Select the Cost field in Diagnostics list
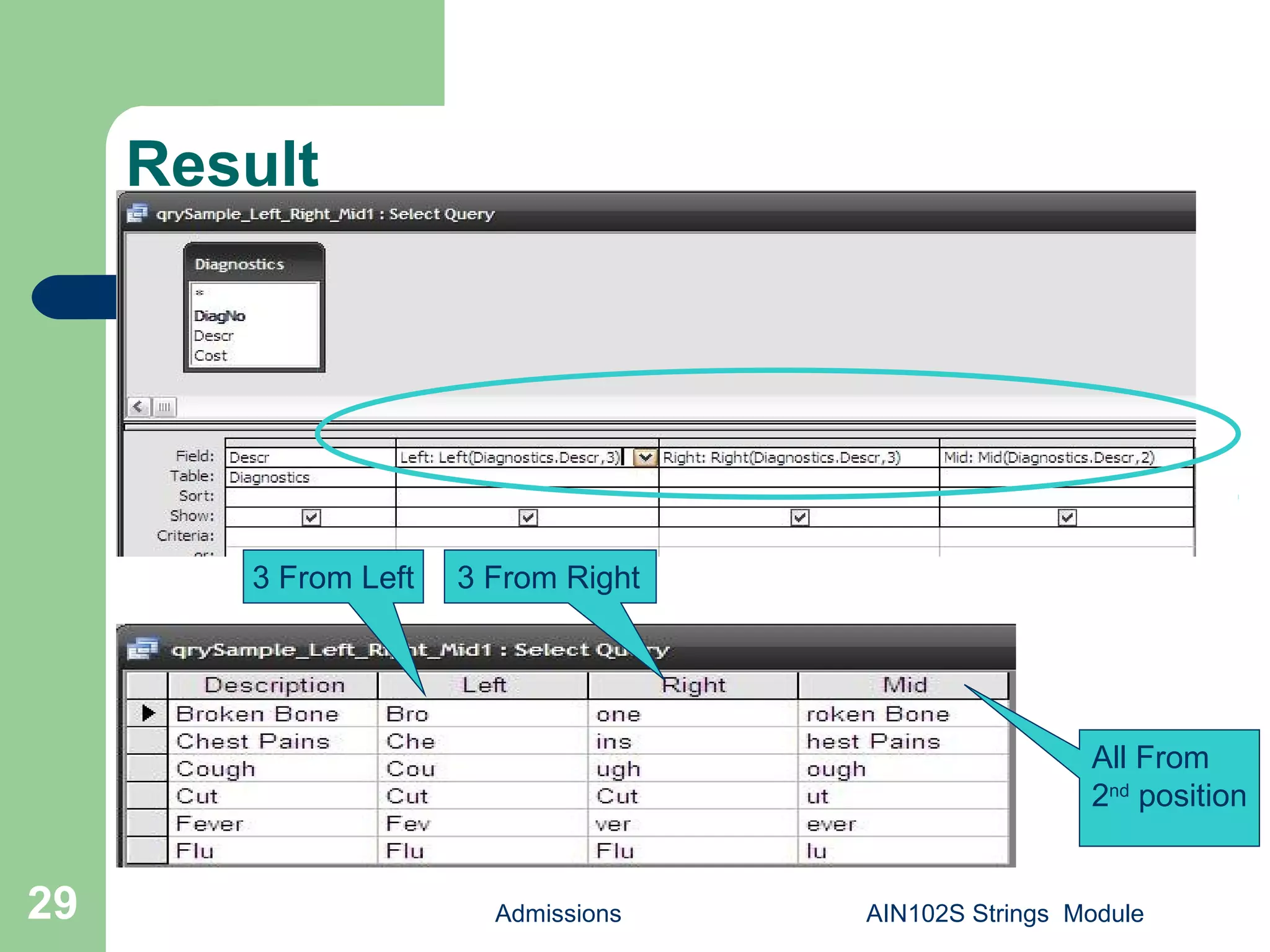Screen dimensions: 1270x952 211,356
